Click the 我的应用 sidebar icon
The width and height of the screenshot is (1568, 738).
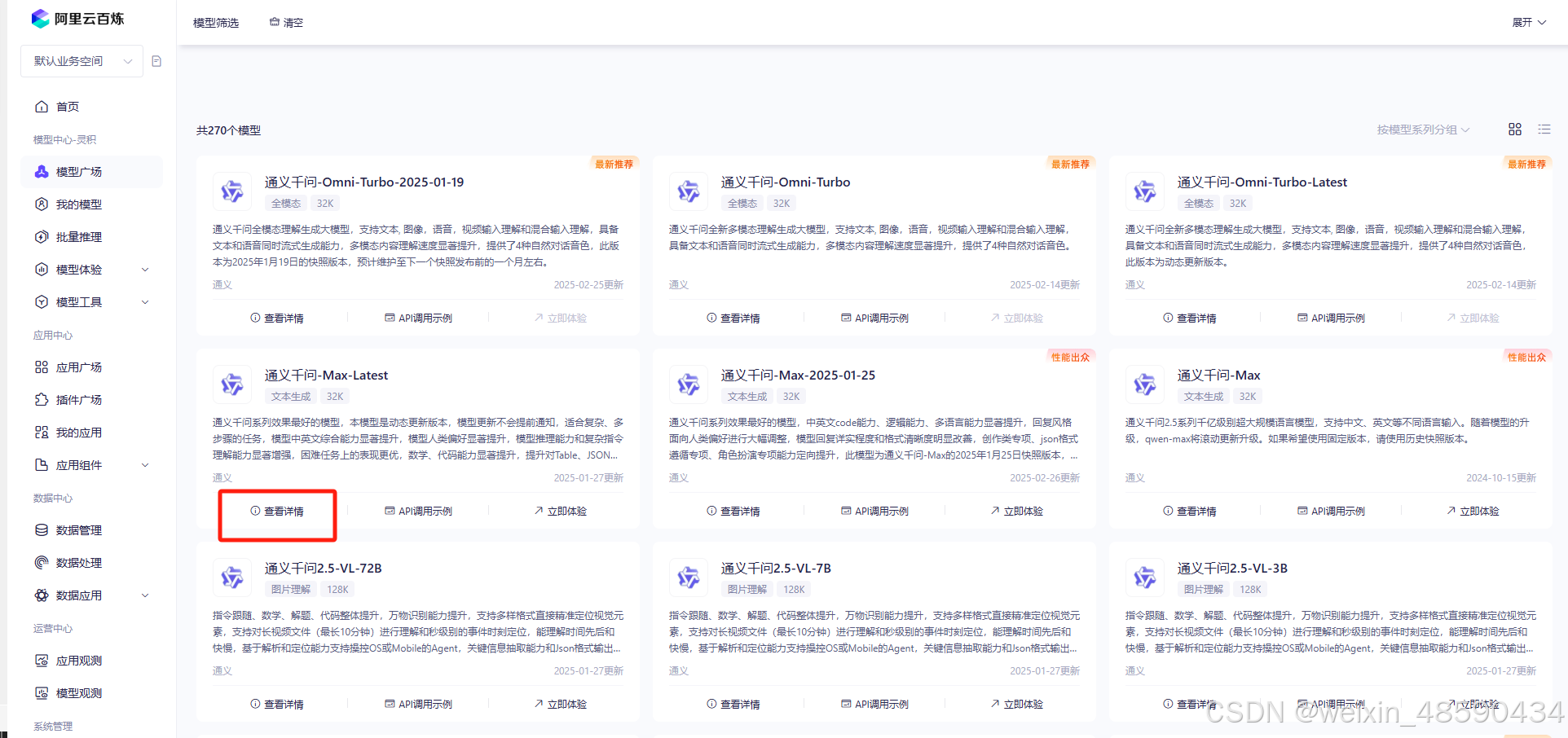[42, 433]
